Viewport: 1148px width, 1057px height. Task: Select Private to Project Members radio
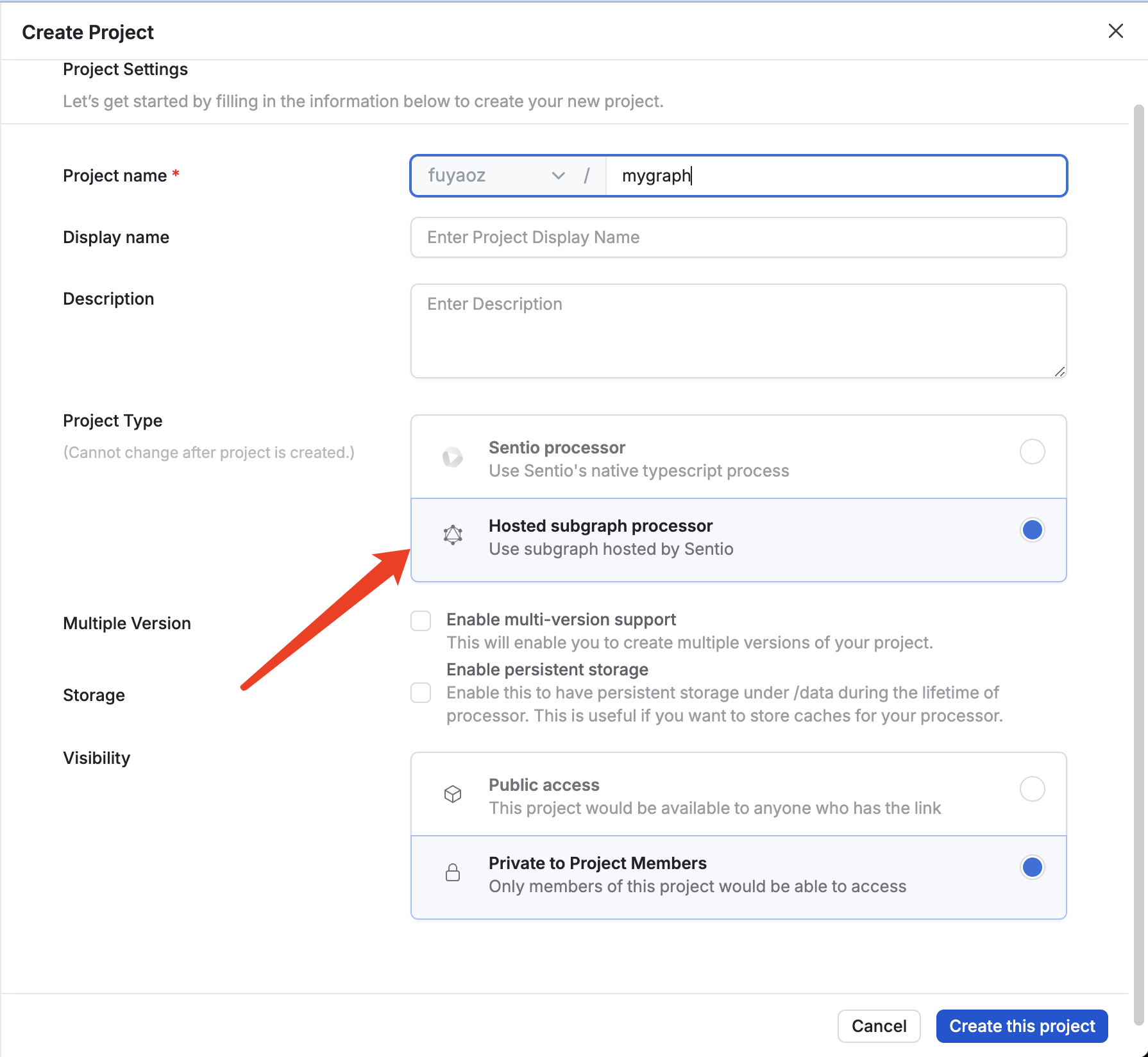click(x=1032, y=867)
